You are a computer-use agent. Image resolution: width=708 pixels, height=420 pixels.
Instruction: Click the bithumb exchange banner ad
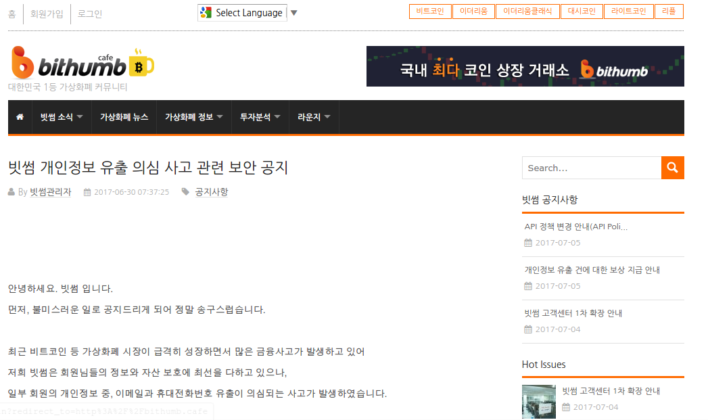(525, 66)
